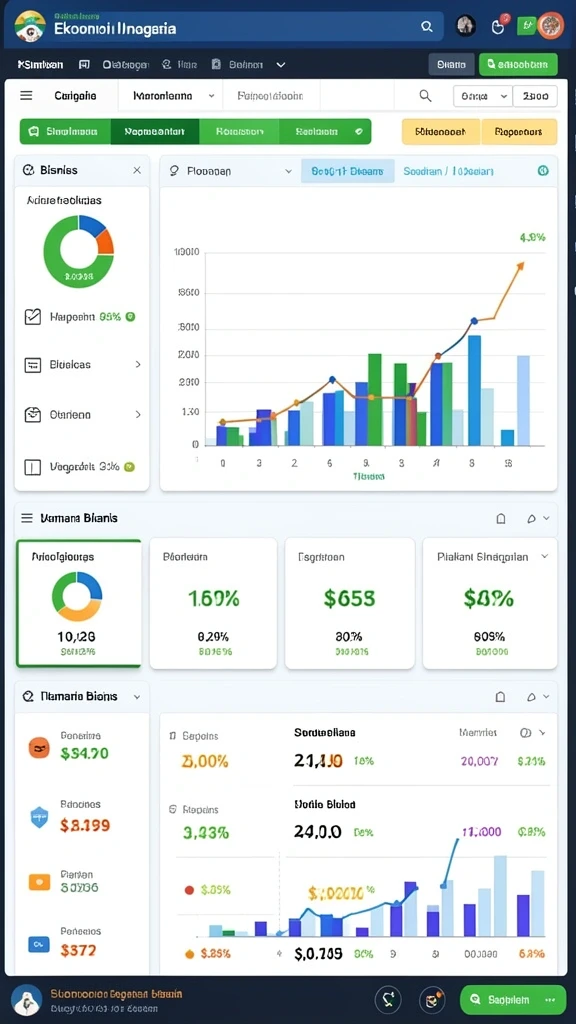Click the green circular info icon above chart

543,170
